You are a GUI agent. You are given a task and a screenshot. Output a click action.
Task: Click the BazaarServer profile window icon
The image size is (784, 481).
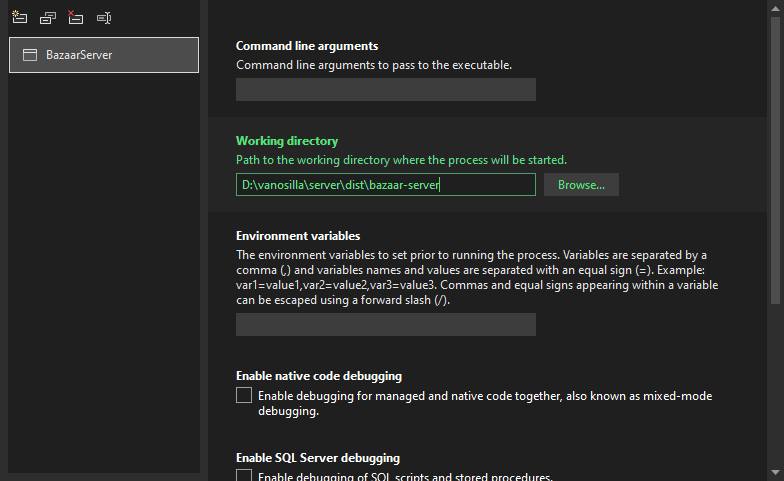coord(30,55)
